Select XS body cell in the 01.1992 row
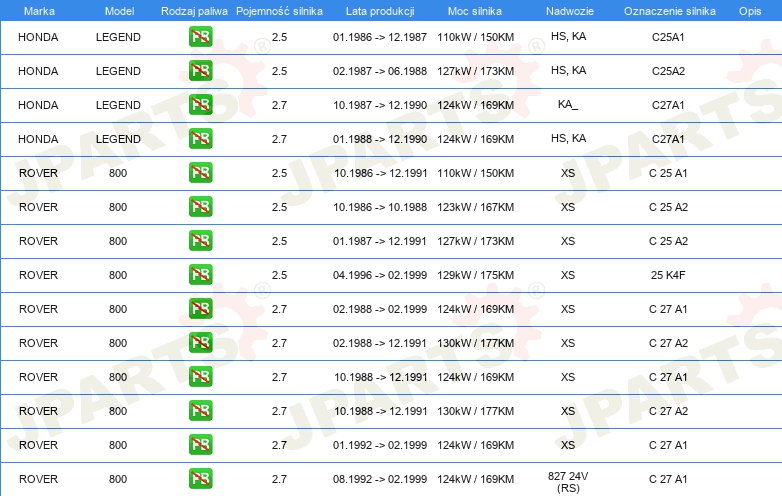This screenshot has height=496, width=782. 568,445
